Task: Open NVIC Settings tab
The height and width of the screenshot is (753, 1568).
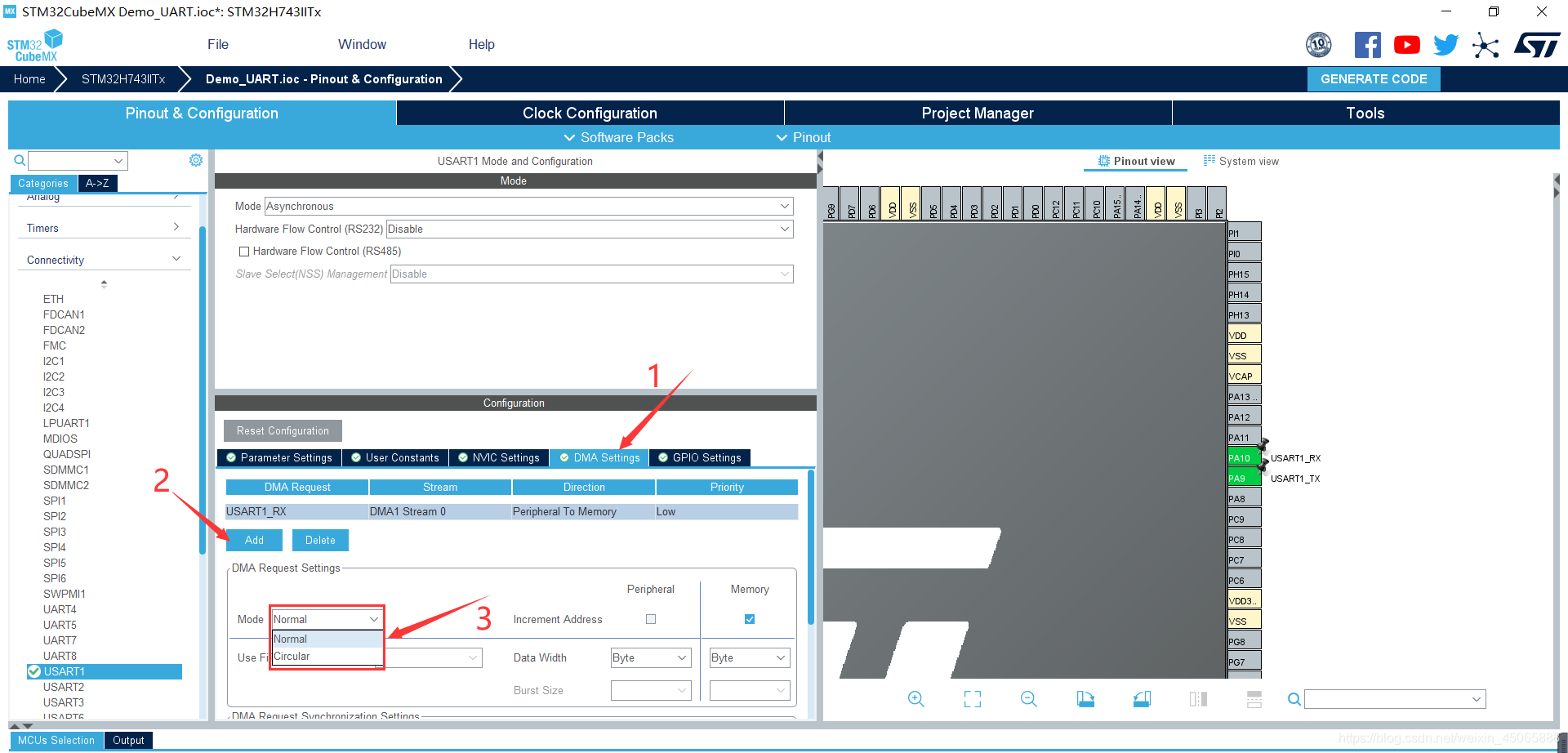Action: [x=499, y=457]
